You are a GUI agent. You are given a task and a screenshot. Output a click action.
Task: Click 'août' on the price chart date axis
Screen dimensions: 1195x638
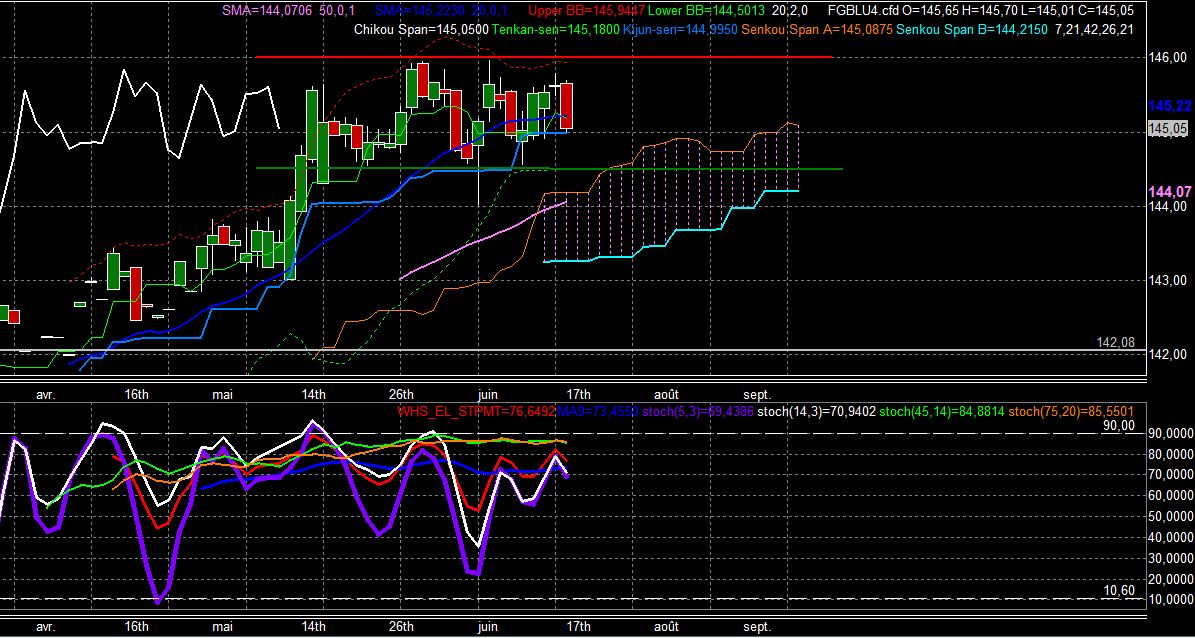(x=666, y=394)
